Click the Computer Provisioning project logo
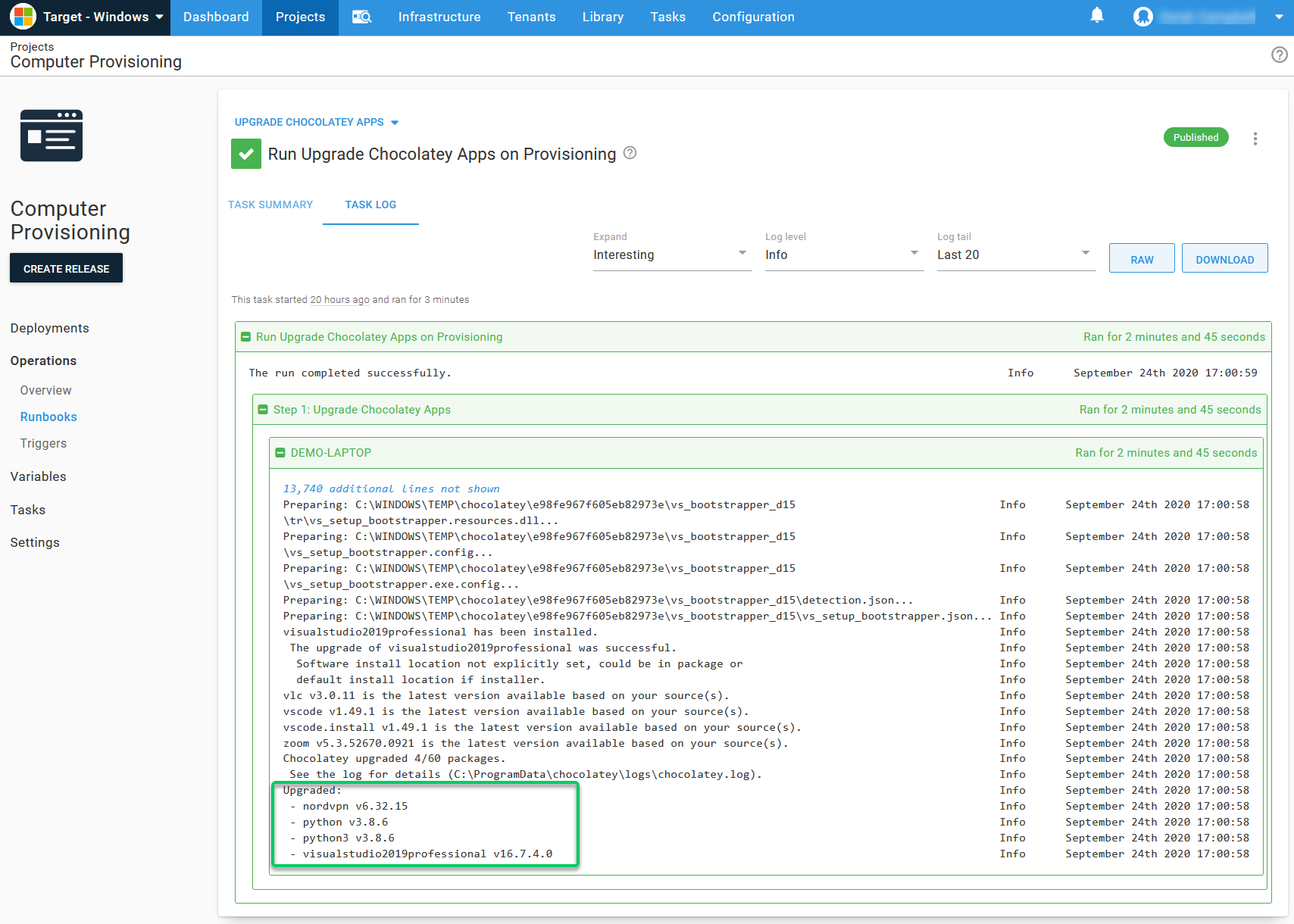 point(52,136)
